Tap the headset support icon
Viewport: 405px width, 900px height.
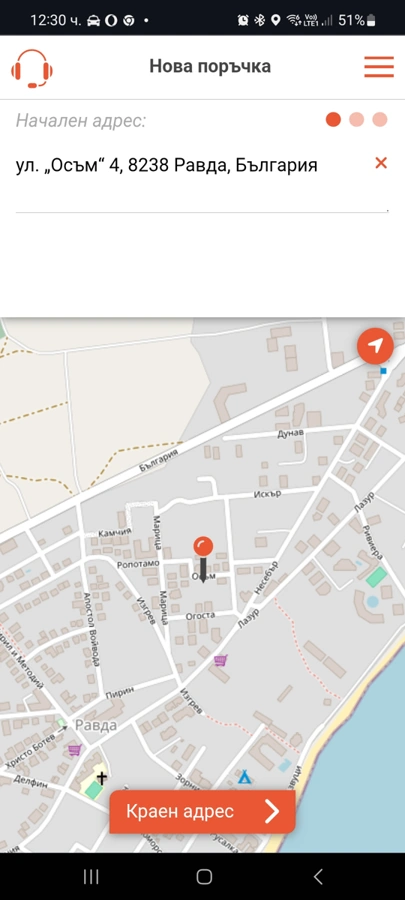[x=32, y=68]
